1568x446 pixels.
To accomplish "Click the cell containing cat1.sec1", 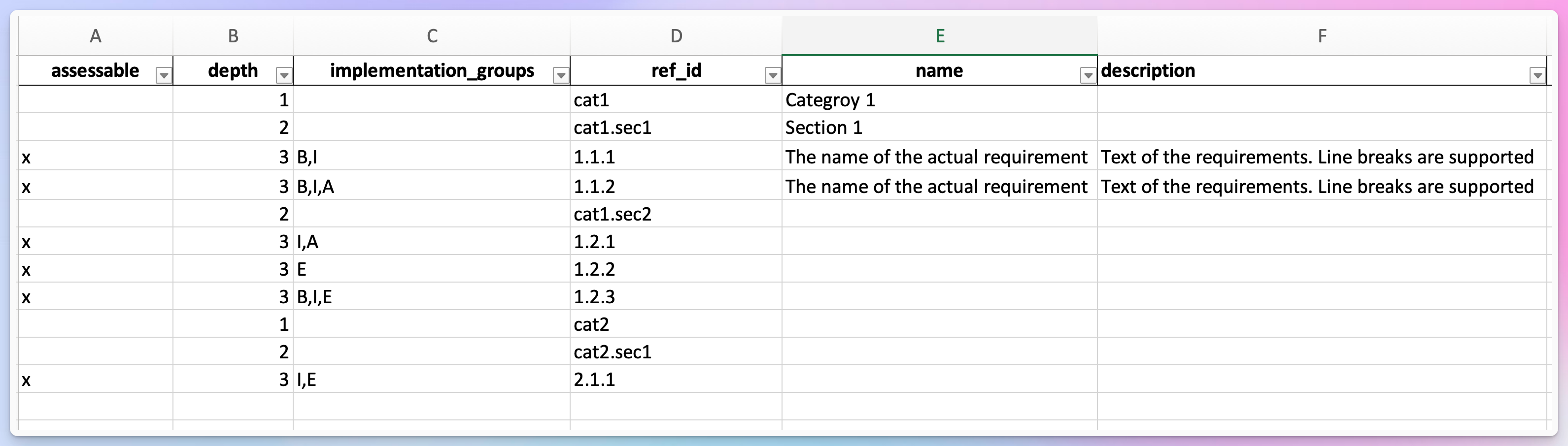I will [x=676, y=127].
